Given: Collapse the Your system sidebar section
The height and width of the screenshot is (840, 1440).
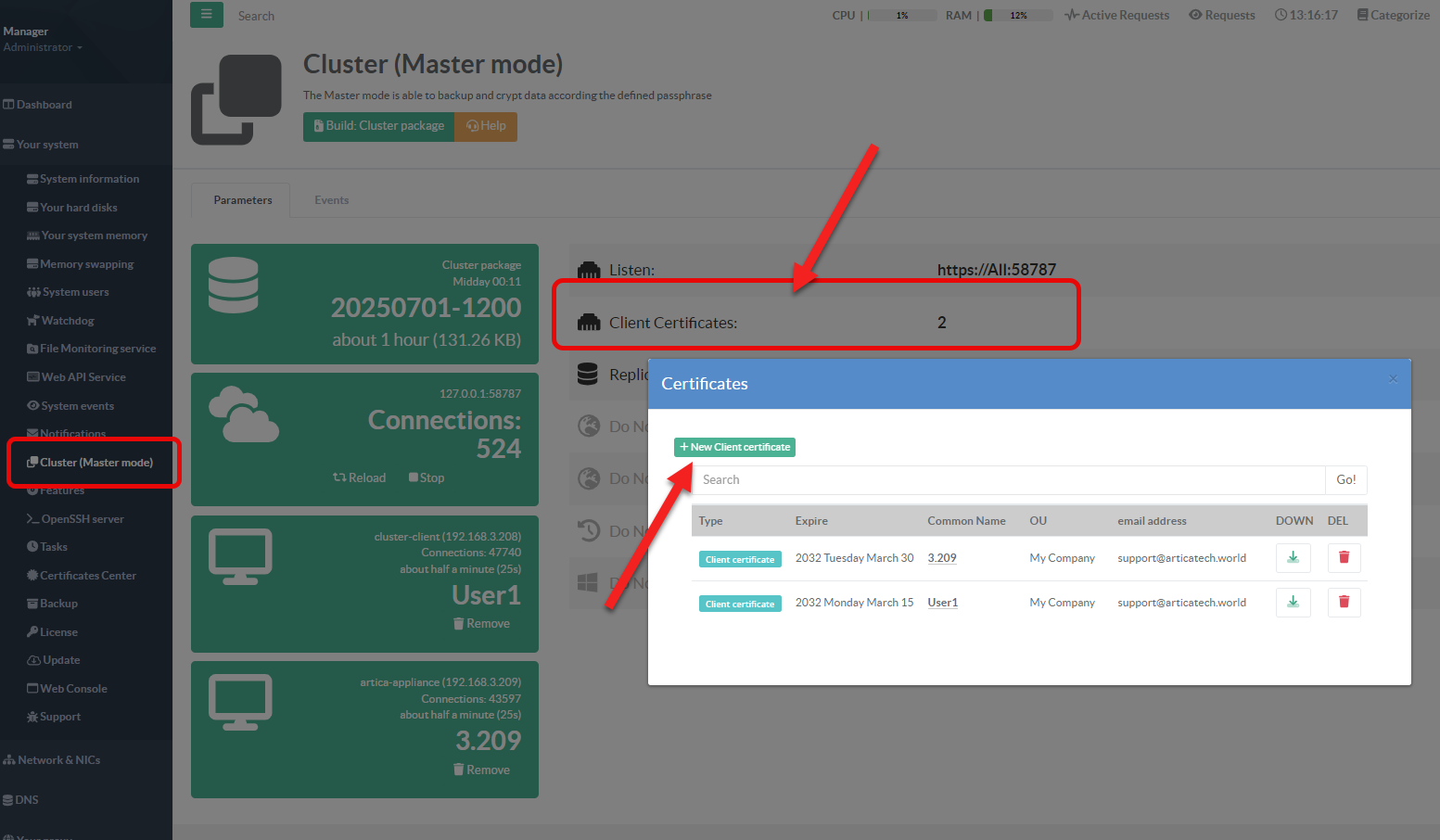Looking at the screenshot, I should coord(47,145).
